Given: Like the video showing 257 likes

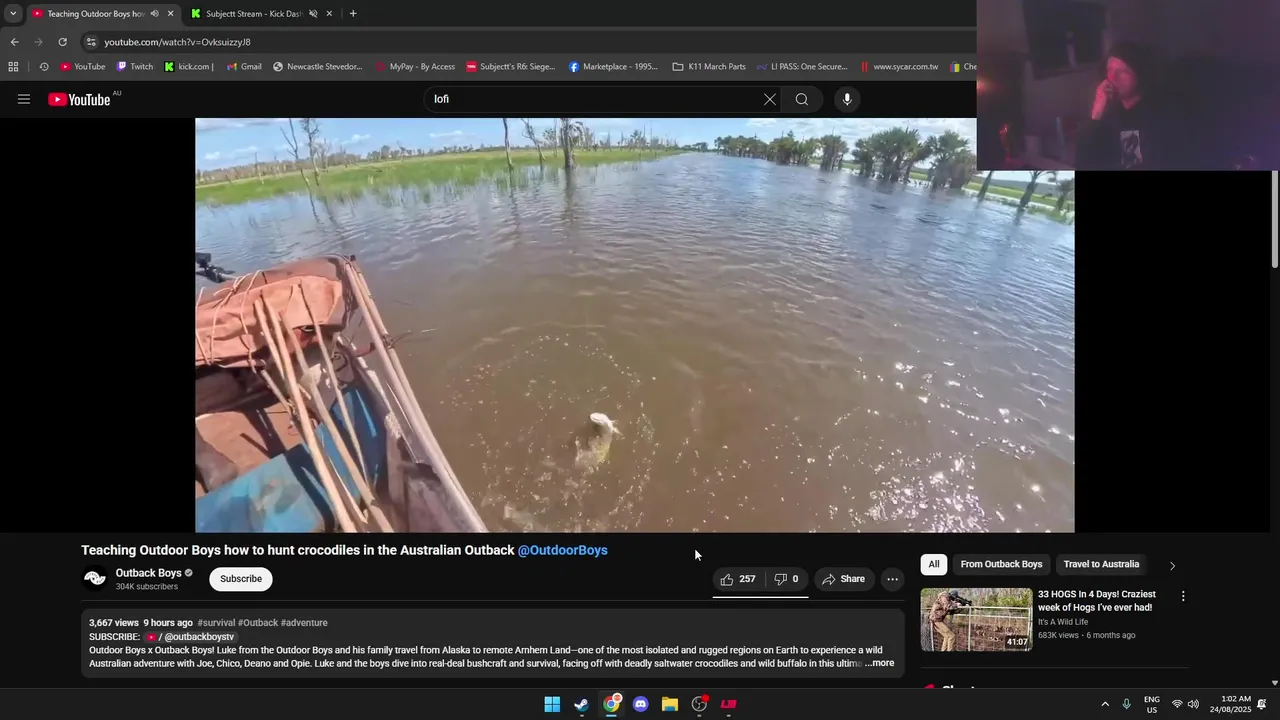Looking at the screenshot, I should (x=738, y=579).
